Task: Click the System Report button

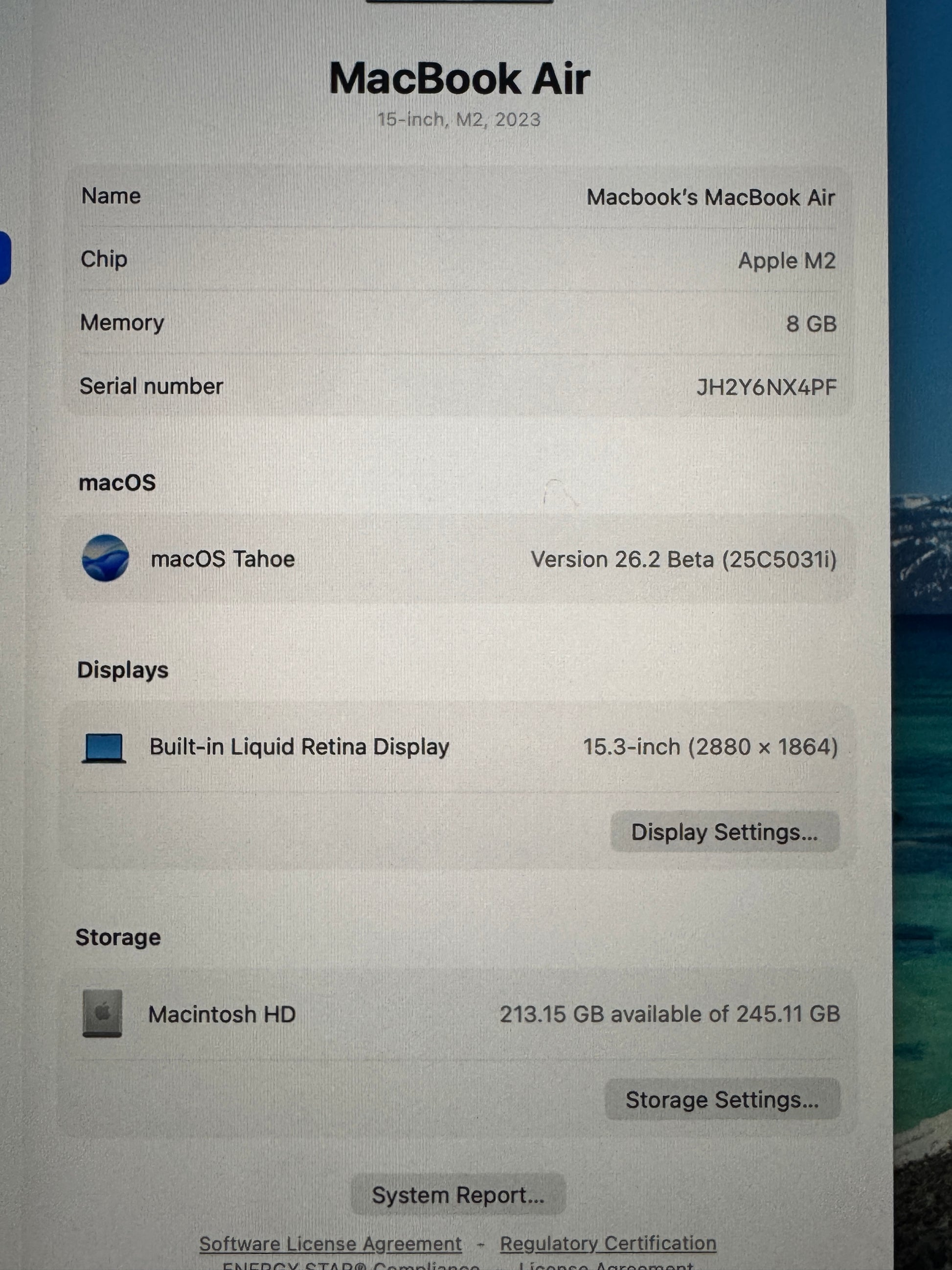Action: (x=458, y=1195)
